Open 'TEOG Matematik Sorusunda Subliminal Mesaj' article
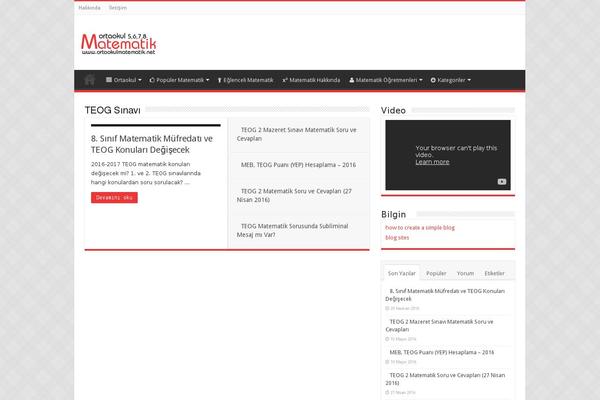This screenshot has height=400, width=600. click(292, 230)
